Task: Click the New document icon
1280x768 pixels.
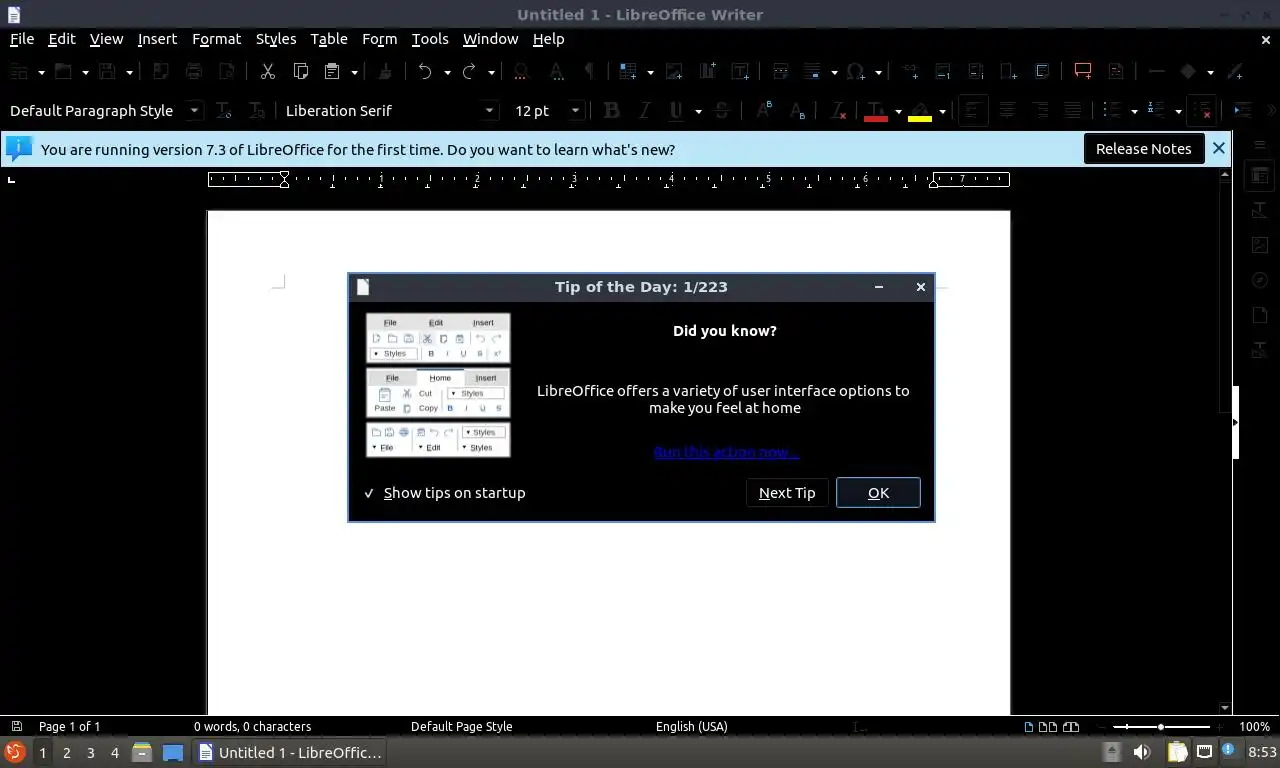Action: (19, 72)
